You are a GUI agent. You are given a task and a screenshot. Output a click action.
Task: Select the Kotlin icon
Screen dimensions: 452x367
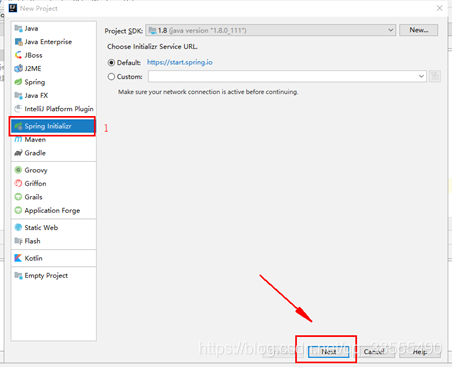pos(18,258)
